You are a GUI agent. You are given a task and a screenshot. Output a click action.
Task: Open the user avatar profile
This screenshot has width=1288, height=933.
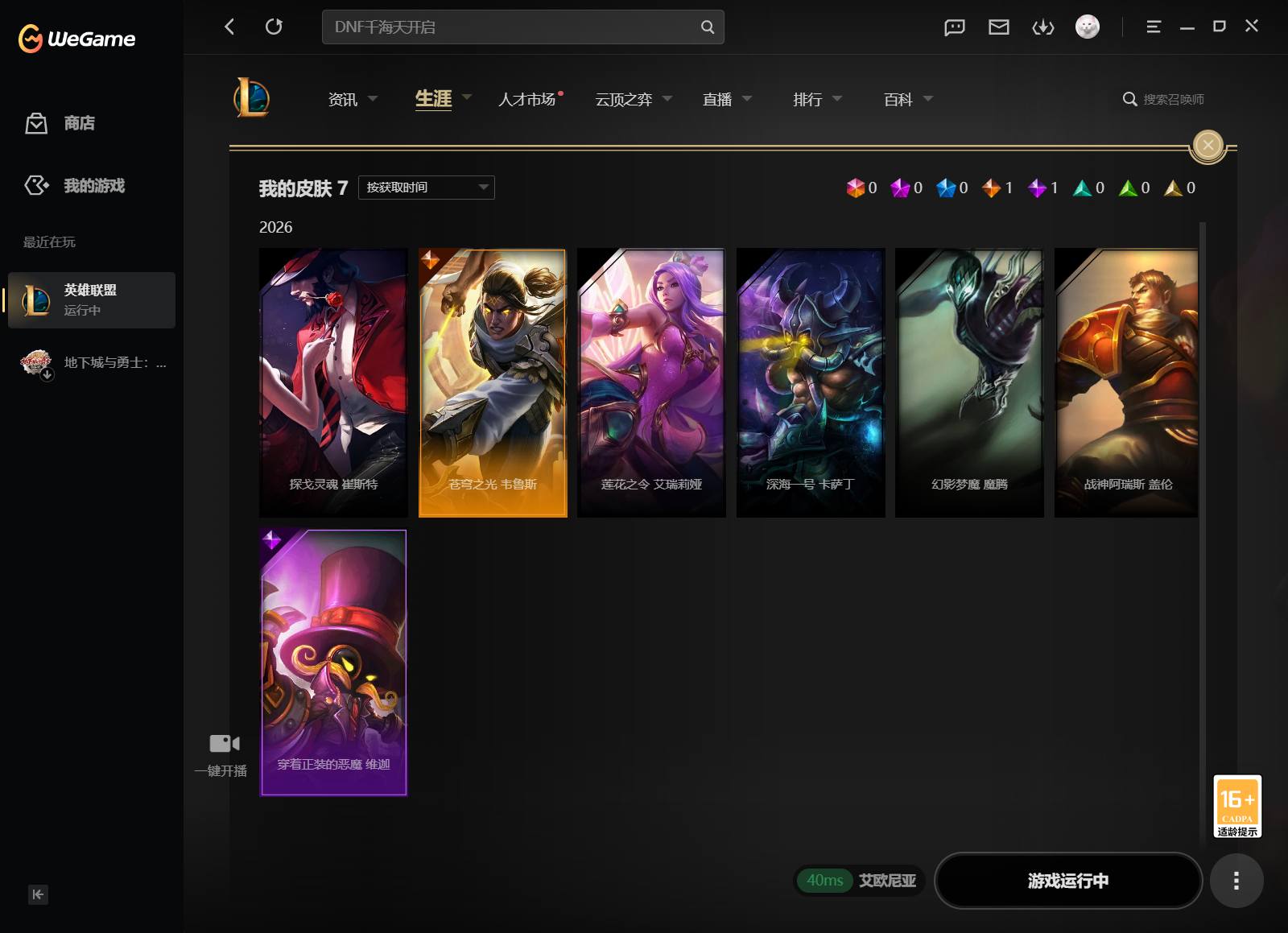(1088, 27)
